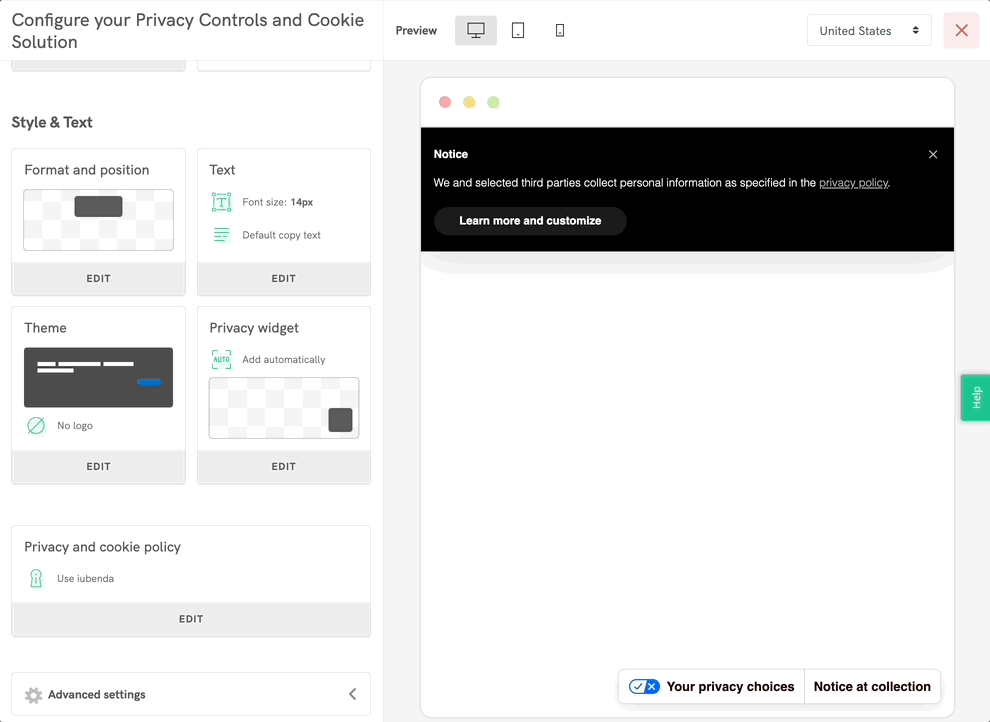Edit Format and position settings
This screenshot has width=990, height=722.
[x=98, y=279]
